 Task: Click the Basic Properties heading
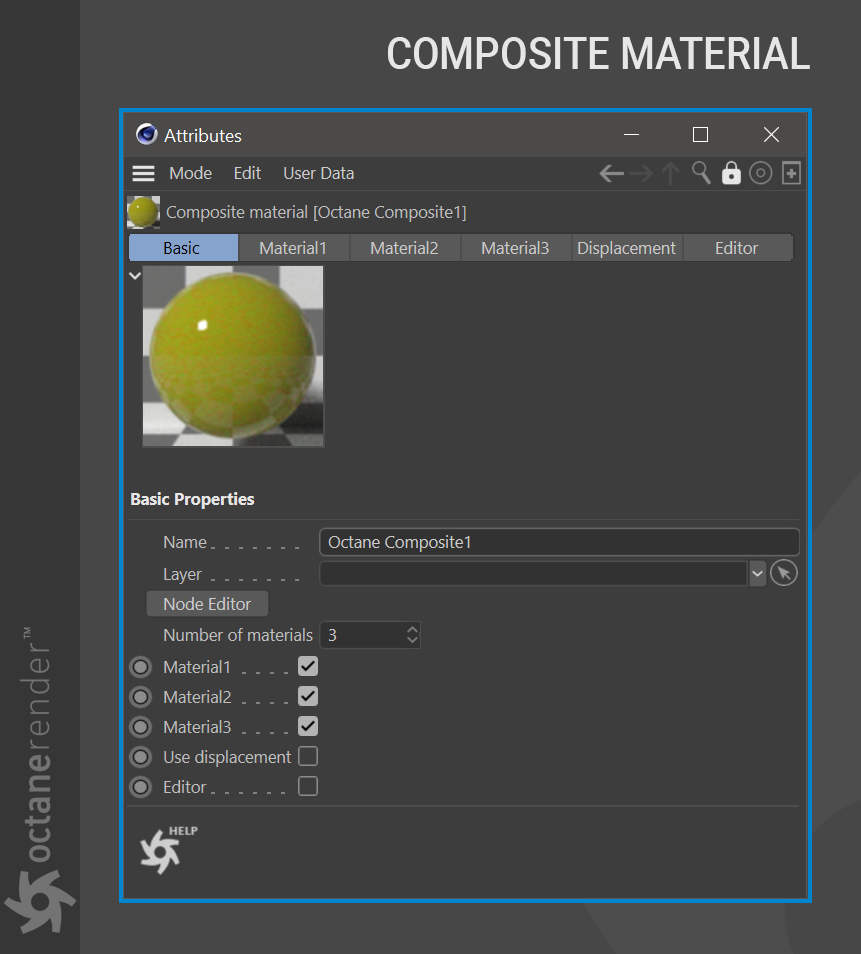(x=192, y=499)
